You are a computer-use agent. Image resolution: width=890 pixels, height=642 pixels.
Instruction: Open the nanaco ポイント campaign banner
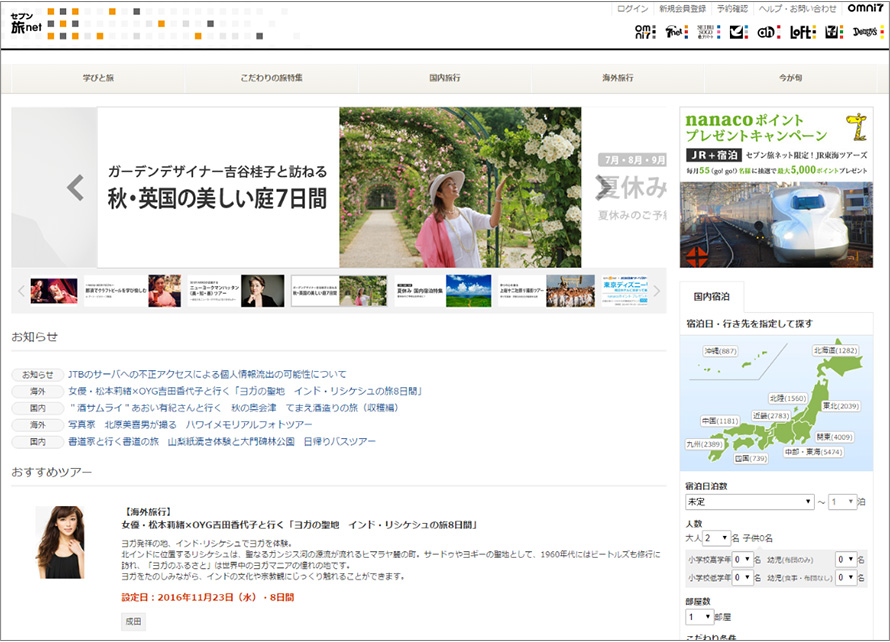click(776, 188)
